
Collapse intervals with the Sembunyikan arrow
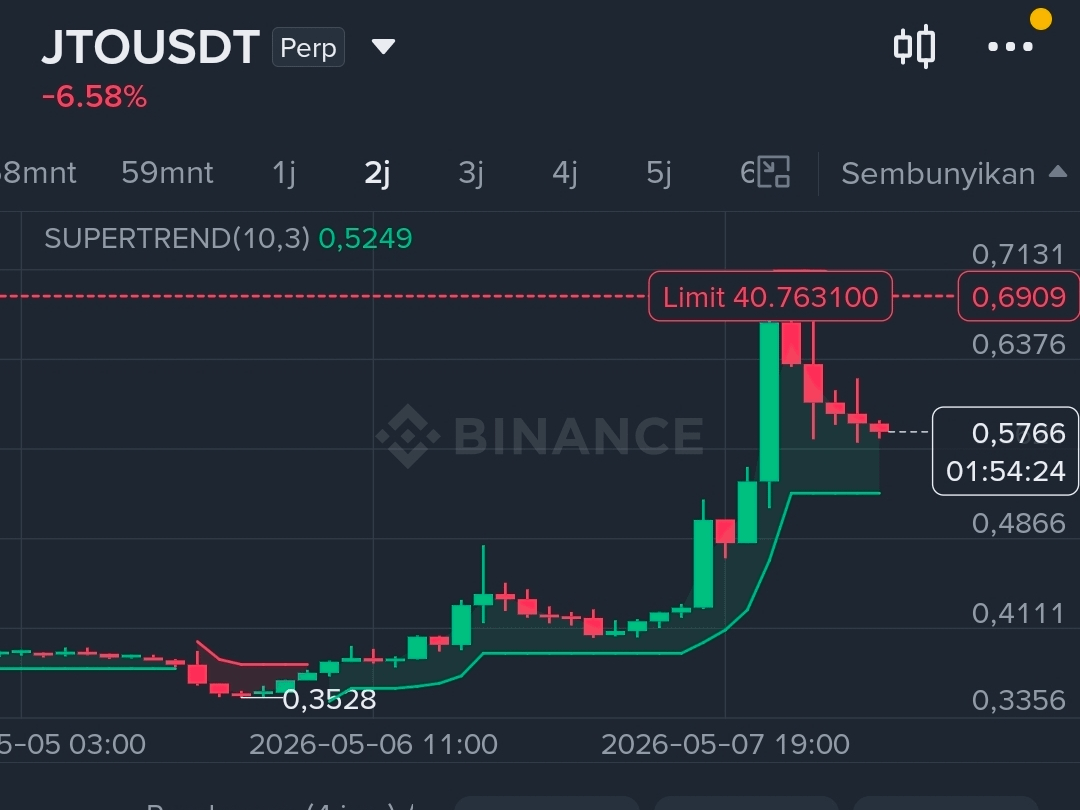click(x=1057, y=172)
